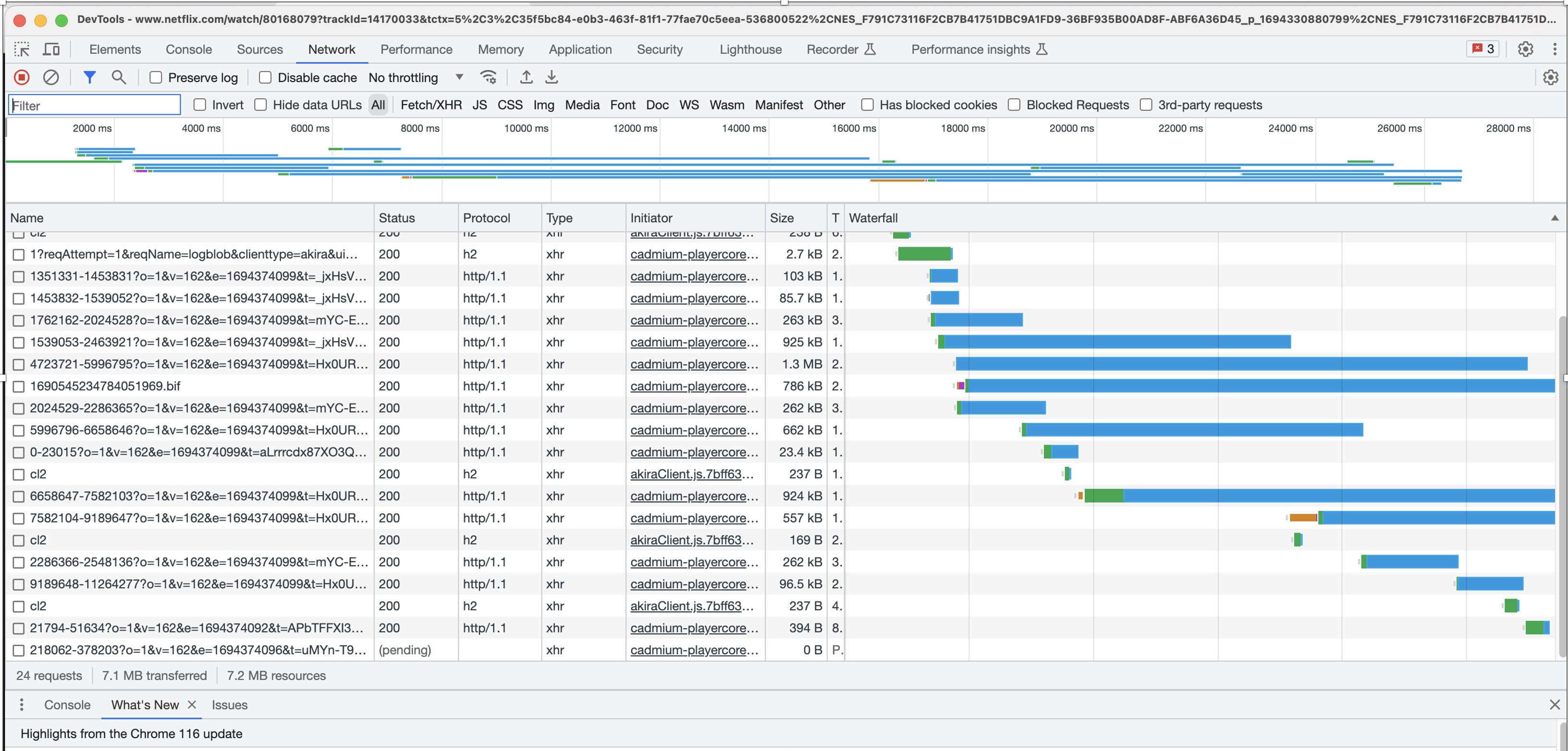Toggle the network filter funnel icon
1568x751 pixels.
[89, 77]
